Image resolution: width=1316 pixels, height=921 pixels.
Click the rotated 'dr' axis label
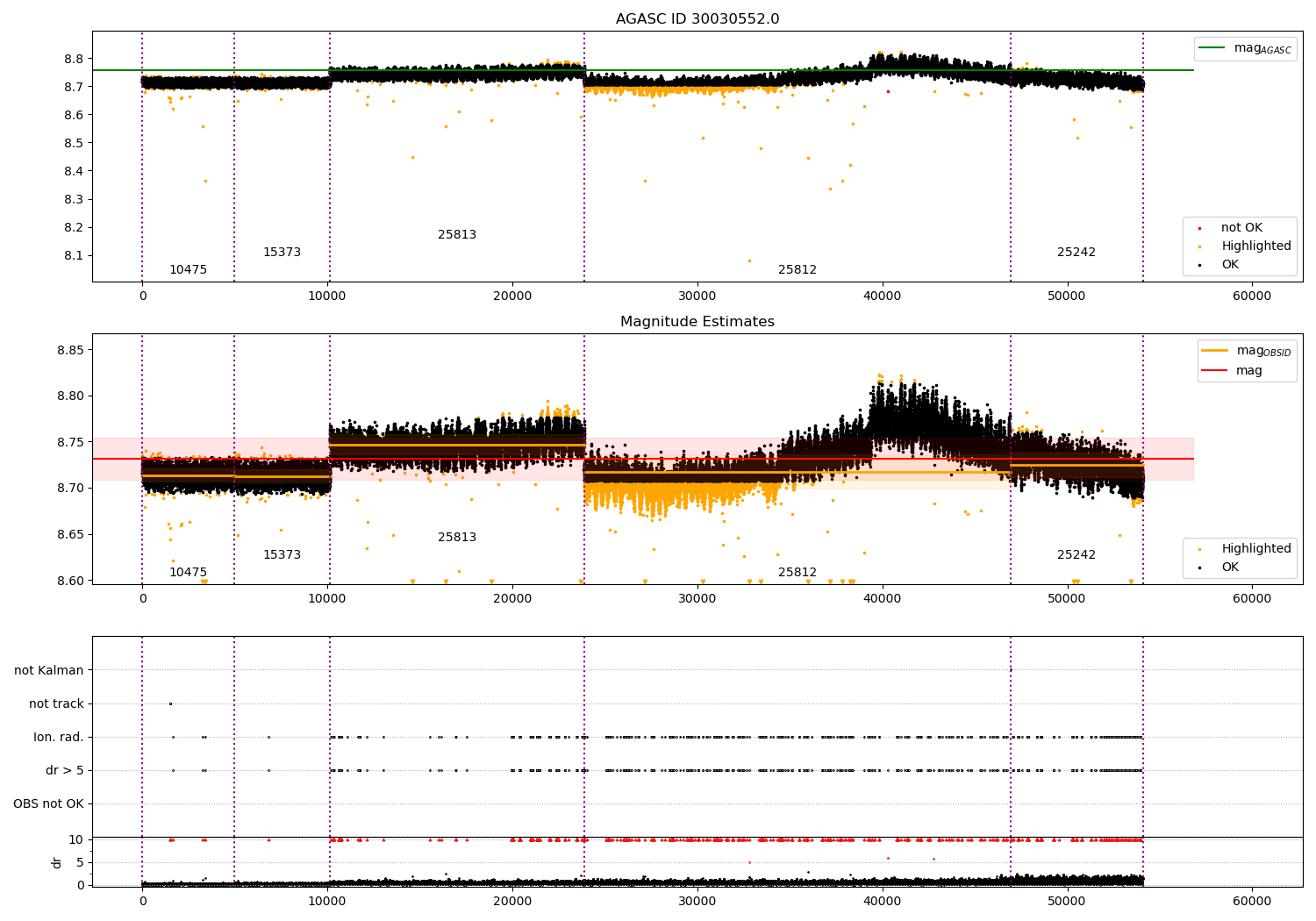57,862
